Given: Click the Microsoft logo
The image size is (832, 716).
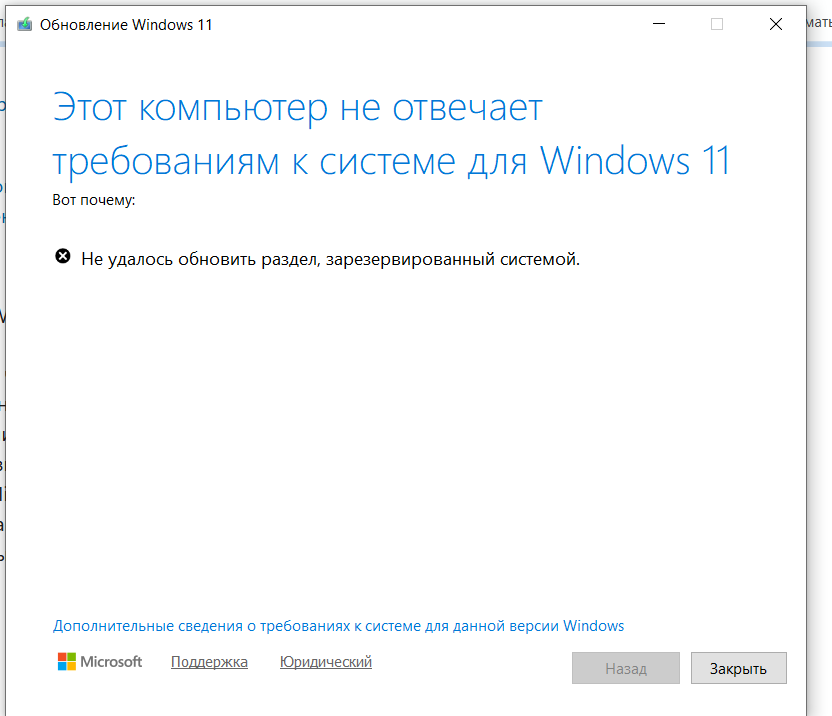Looking at the screenshot, I should point(100,661).
